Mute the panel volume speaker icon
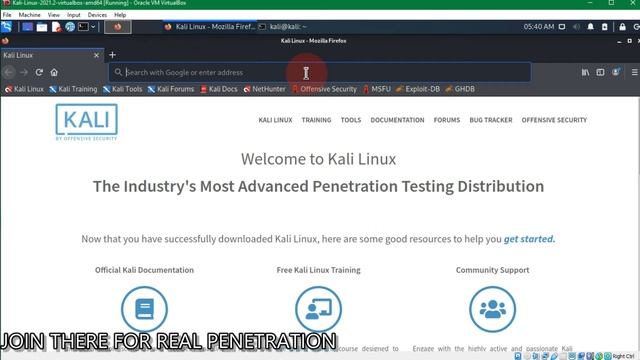The width and height of the screenshot is (640, 360). coord(576,27)
